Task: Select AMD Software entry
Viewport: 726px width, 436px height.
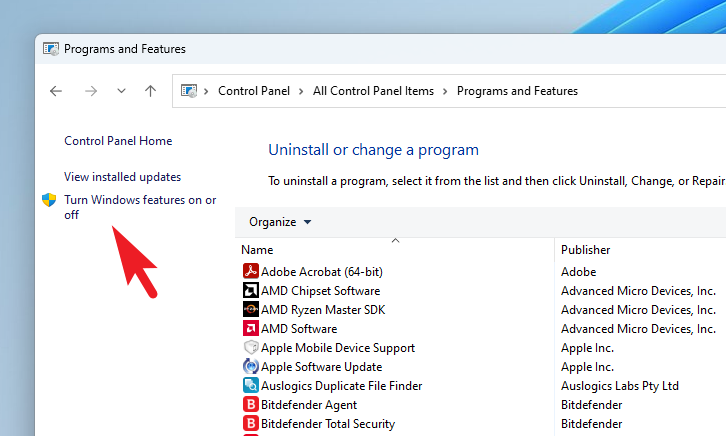Action: 299,329
